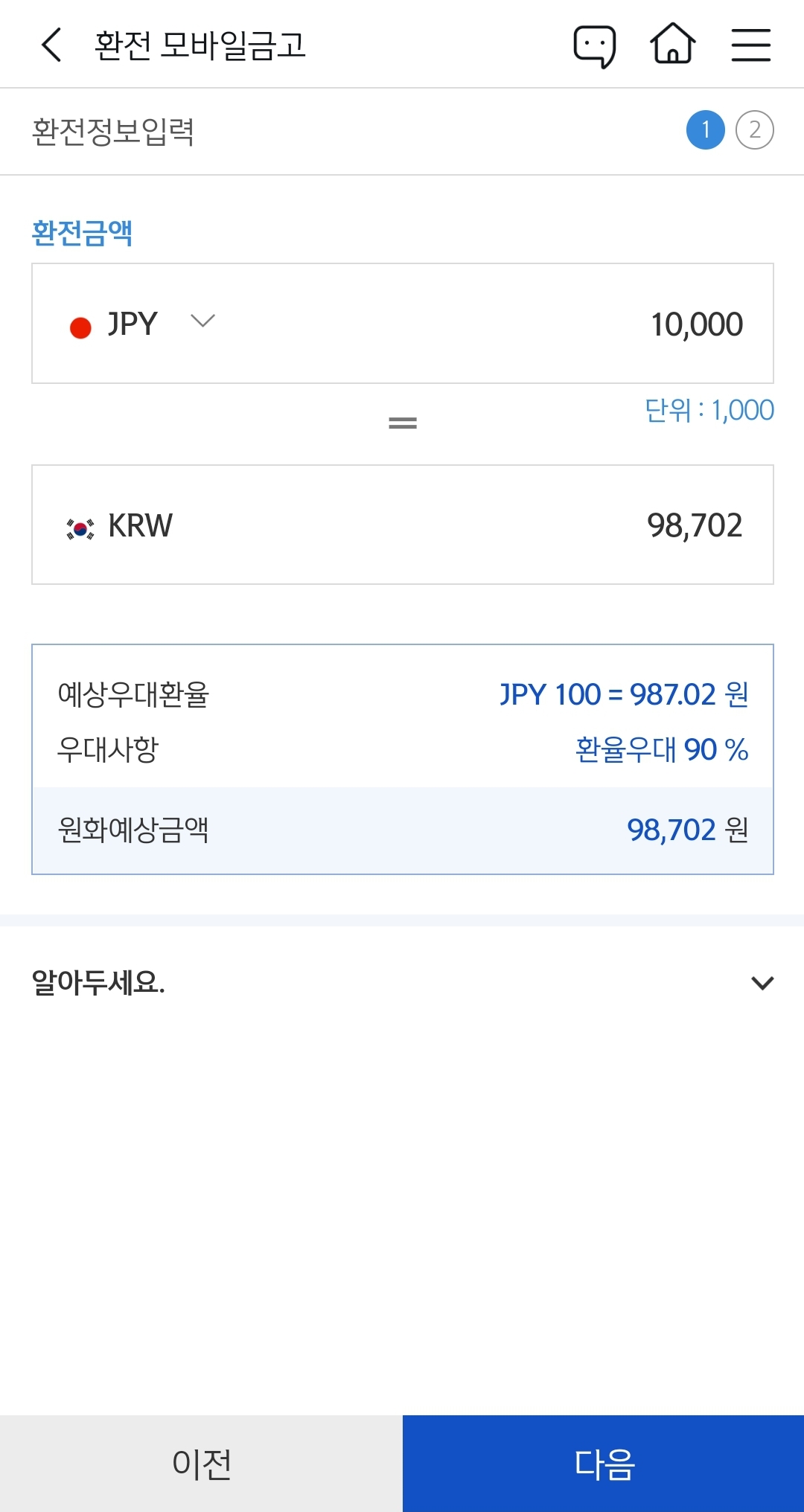Select the step 2 indicator circle

(756, 131)
